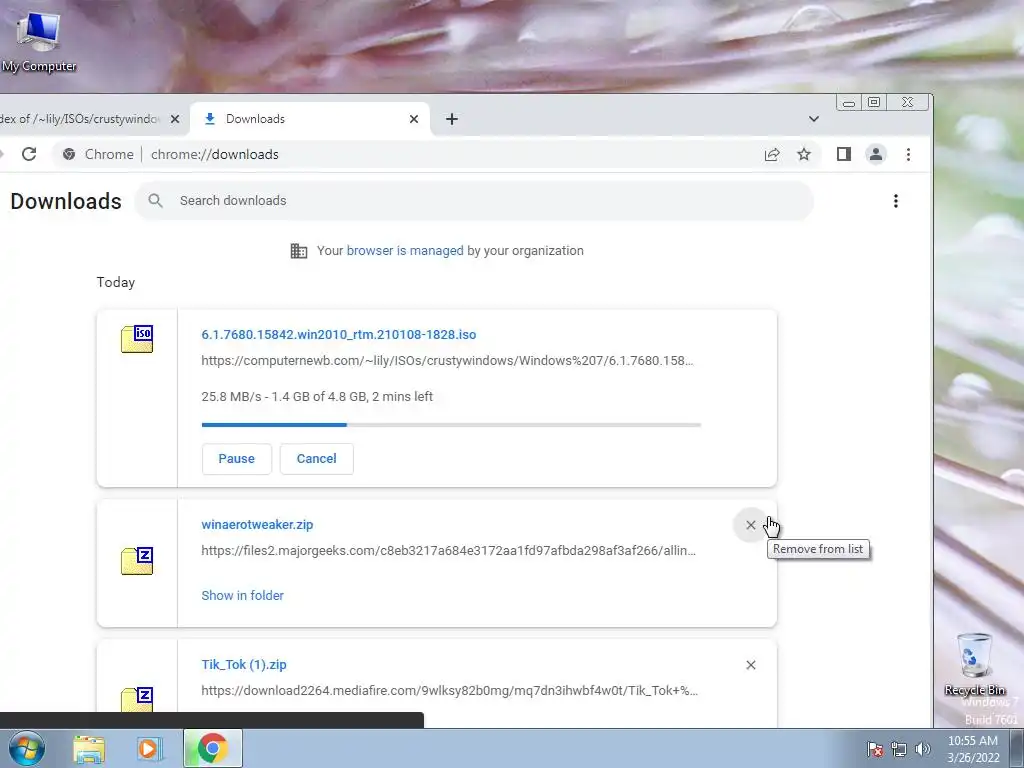Screen dimensions: 1024x768
Task: Bookmark this page with the star icon
Action: pos(804,154)
